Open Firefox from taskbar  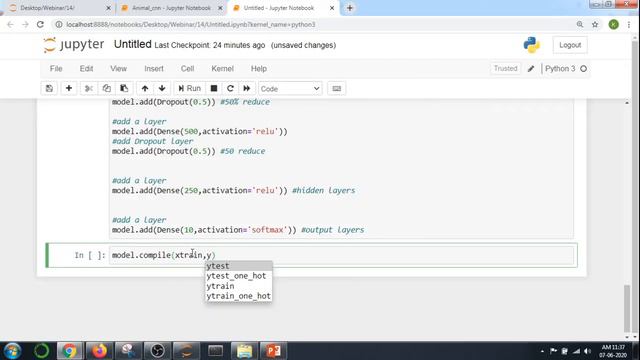[x=99, y=351]
